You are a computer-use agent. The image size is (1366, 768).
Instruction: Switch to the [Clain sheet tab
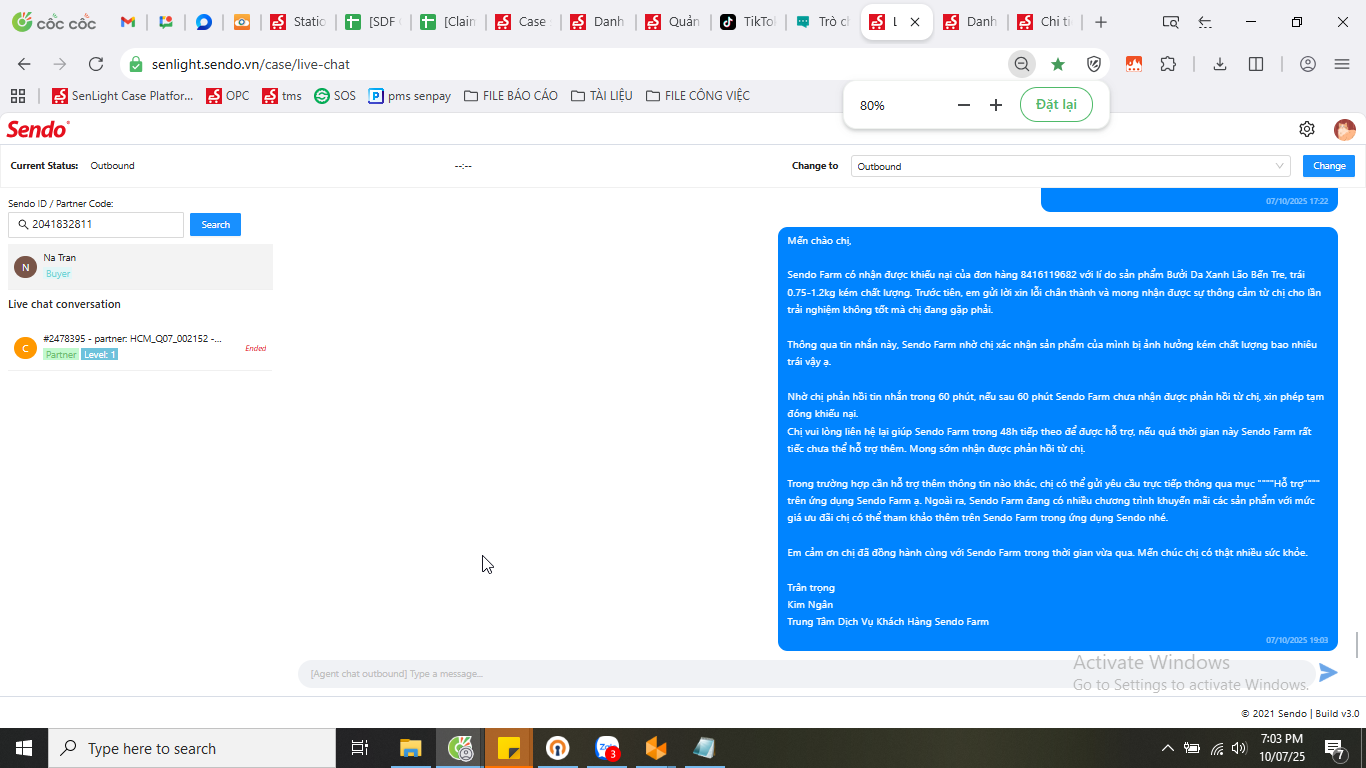(x=450, y=22)
